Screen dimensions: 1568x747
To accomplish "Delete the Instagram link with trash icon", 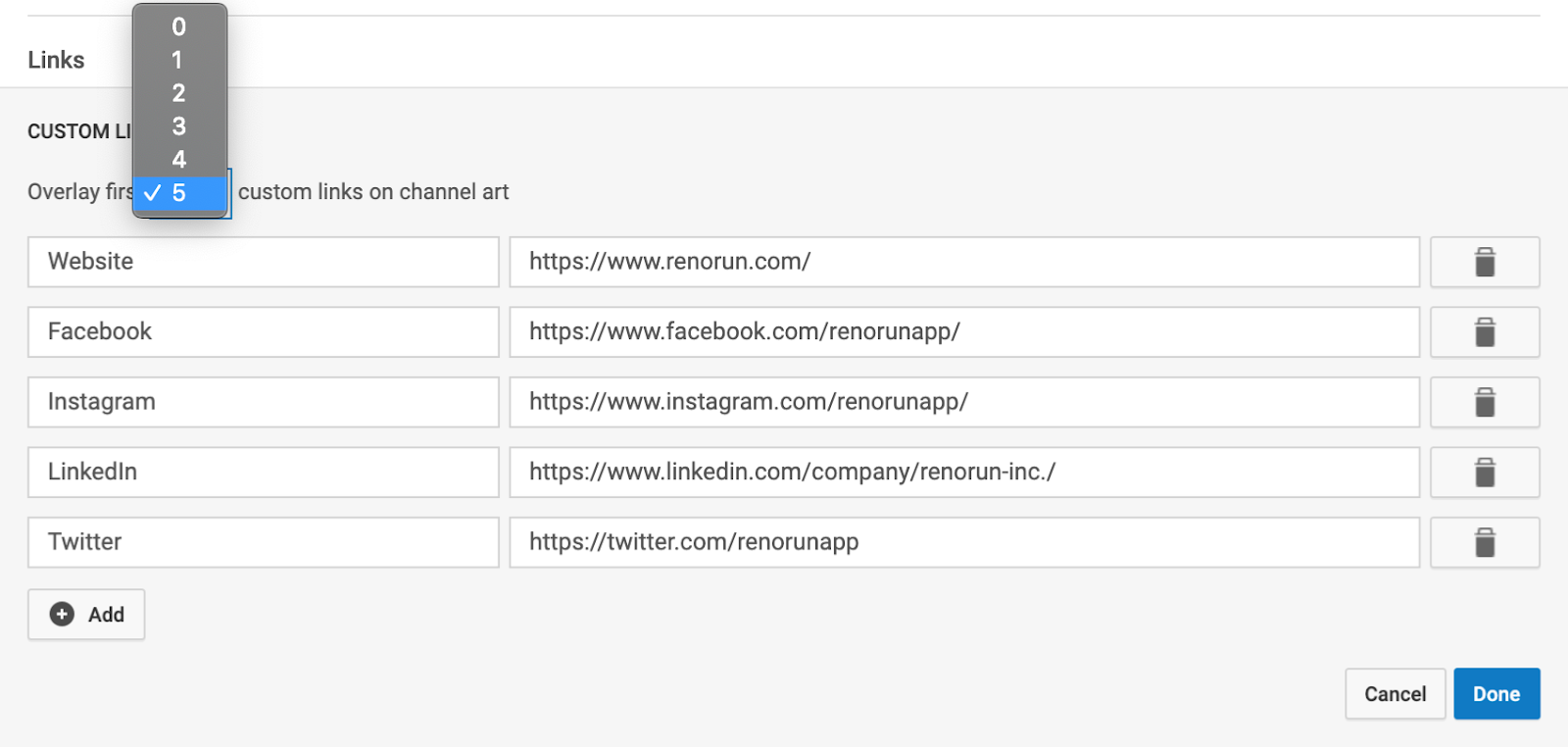I will (1484, 402).
